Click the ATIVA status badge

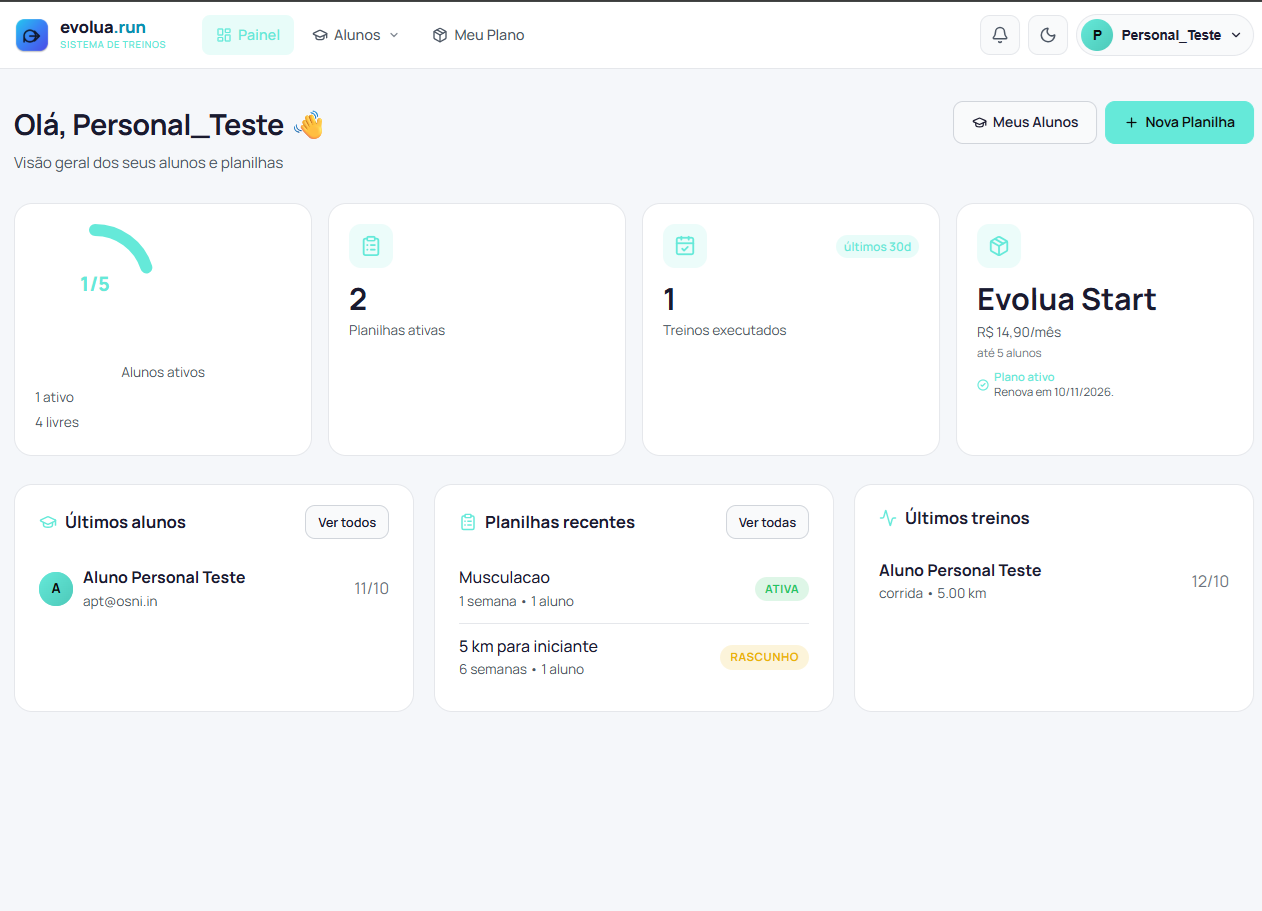[782, 589]
